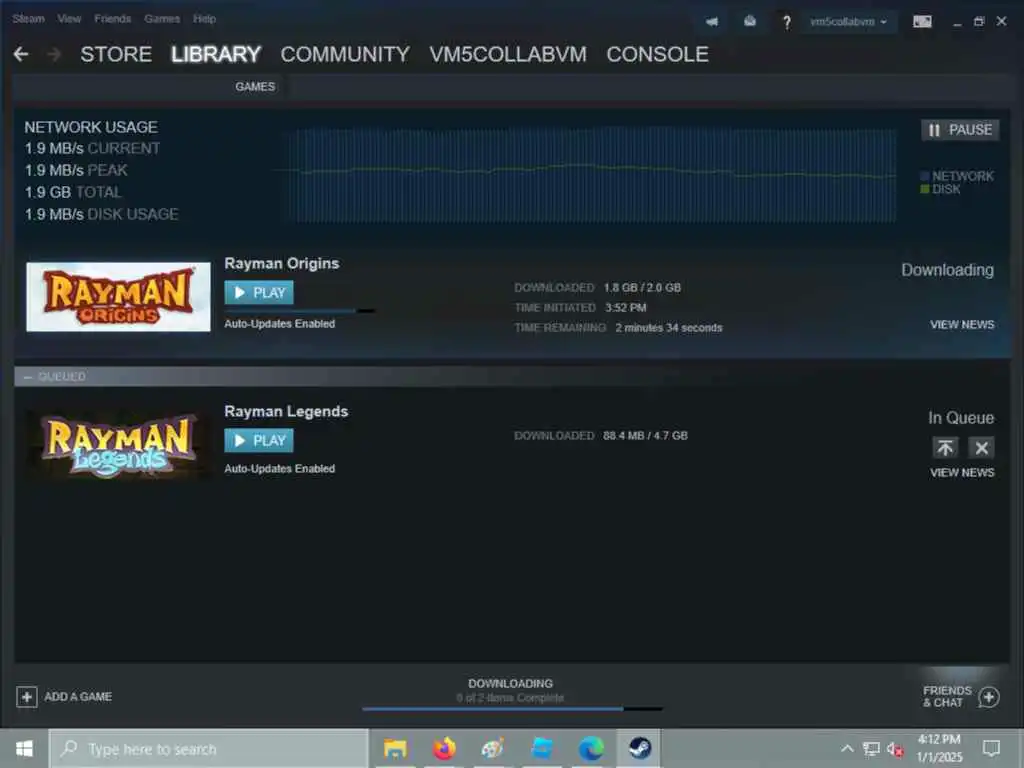
Task: Click the question mark help icon
Action: click(x=787, y=22)
